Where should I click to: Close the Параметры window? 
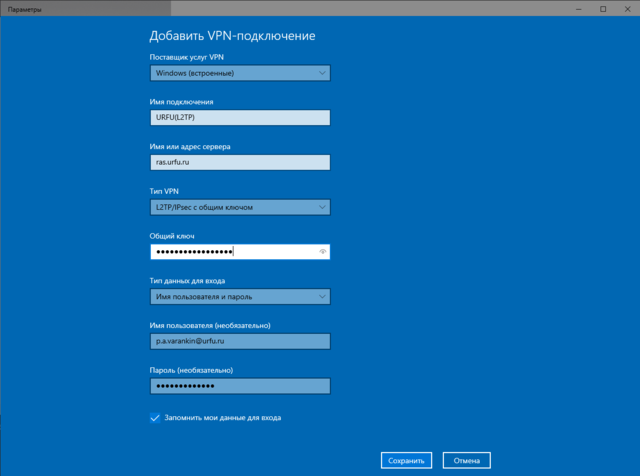627,9
